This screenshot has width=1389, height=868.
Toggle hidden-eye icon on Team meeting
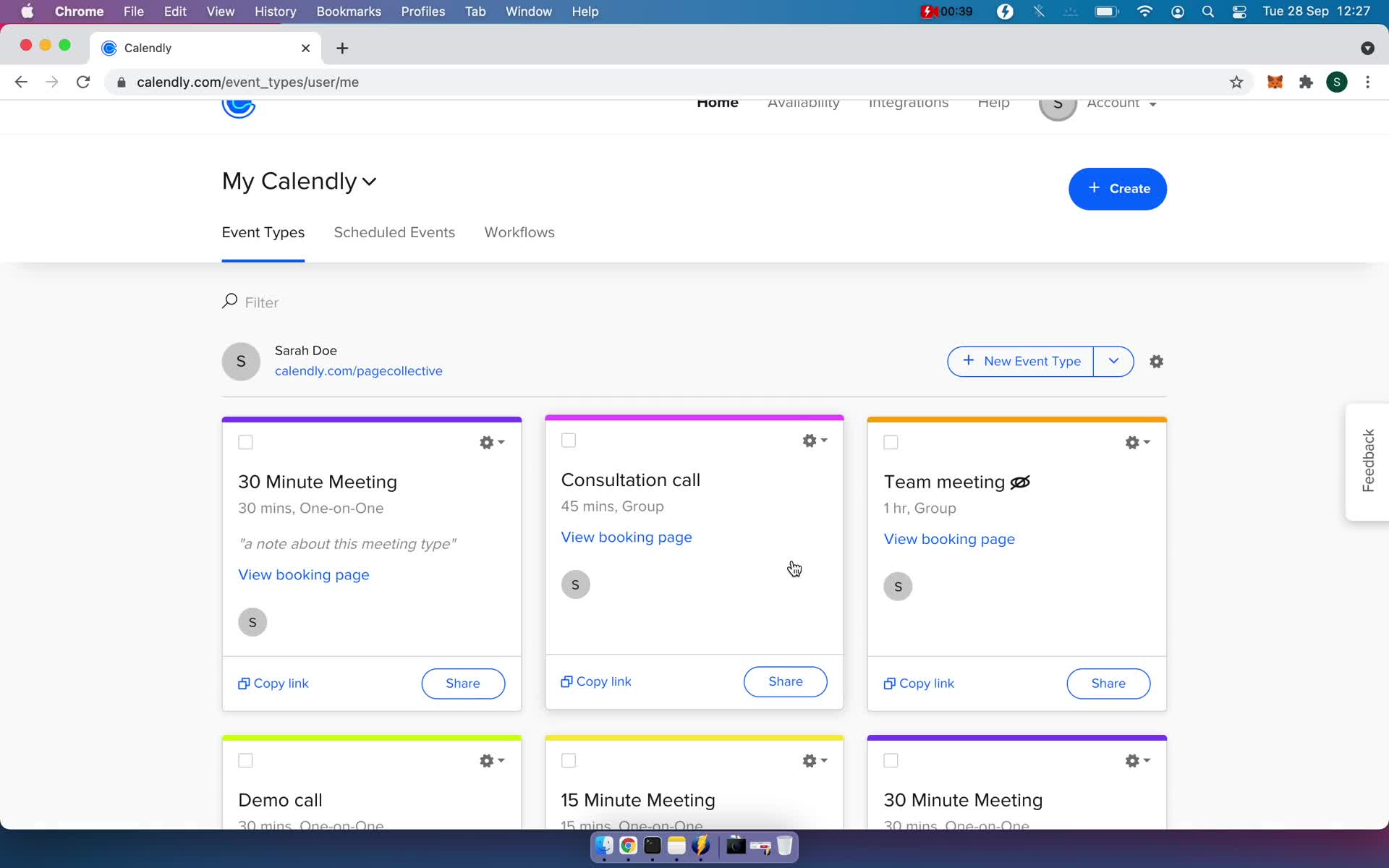pyautogui.click(x=1020, y=482)
